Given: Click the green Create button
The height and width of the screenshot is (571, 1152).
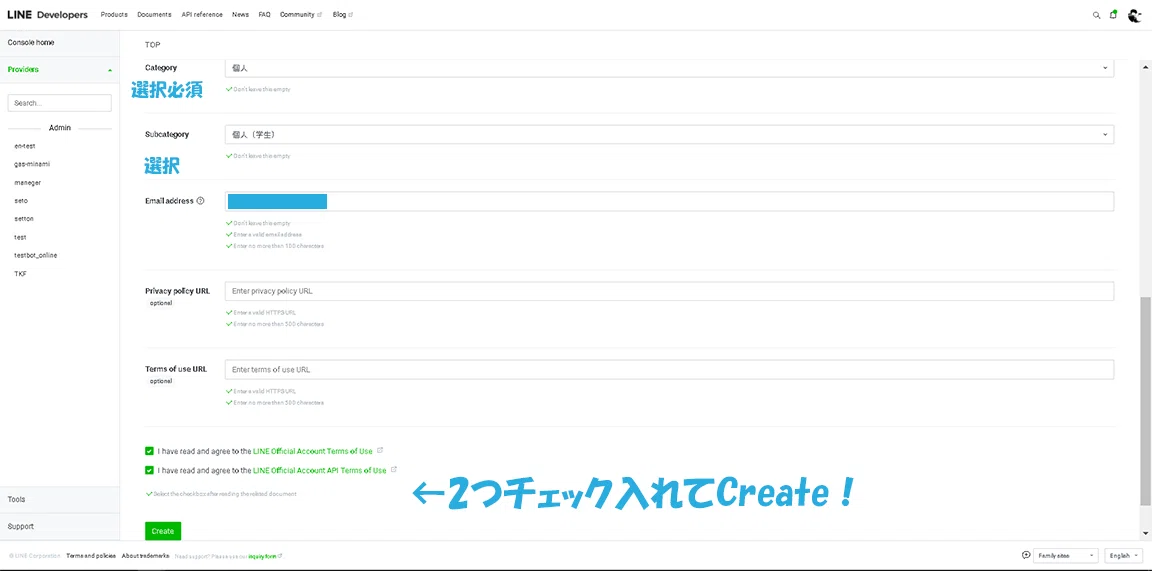Looking at the screenshot, I should 163,531.
